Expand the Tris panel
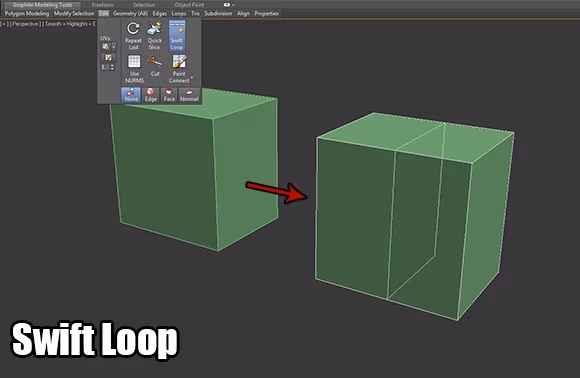Screen dimensions: 580x378 195,14
